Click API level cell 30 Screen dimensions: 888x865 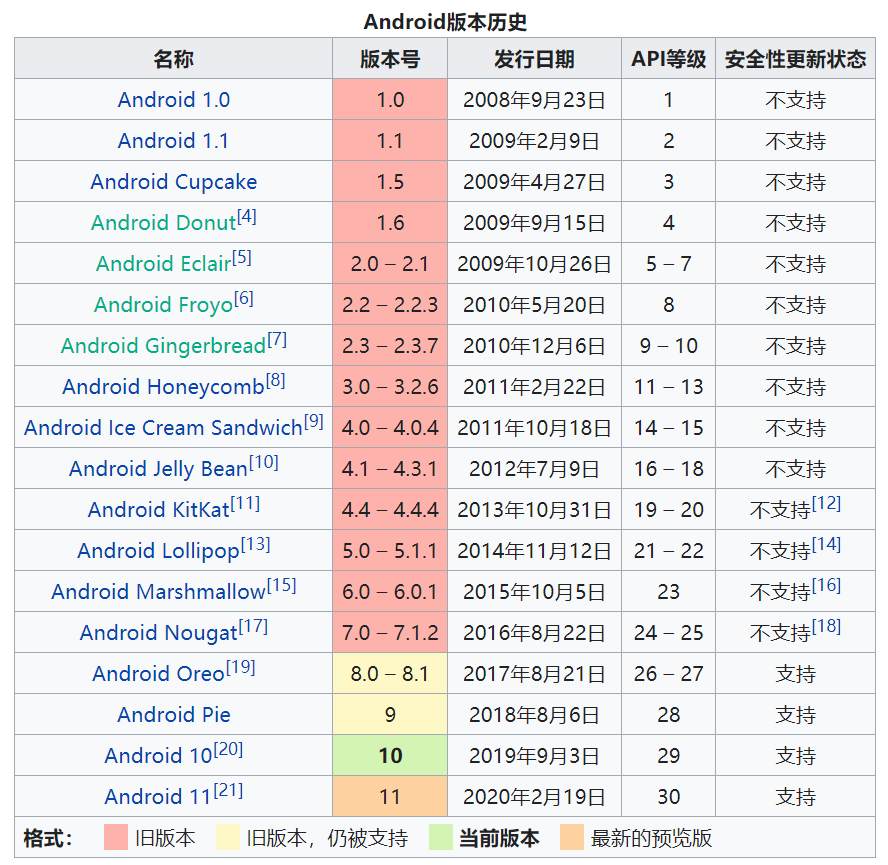[668, 797]
